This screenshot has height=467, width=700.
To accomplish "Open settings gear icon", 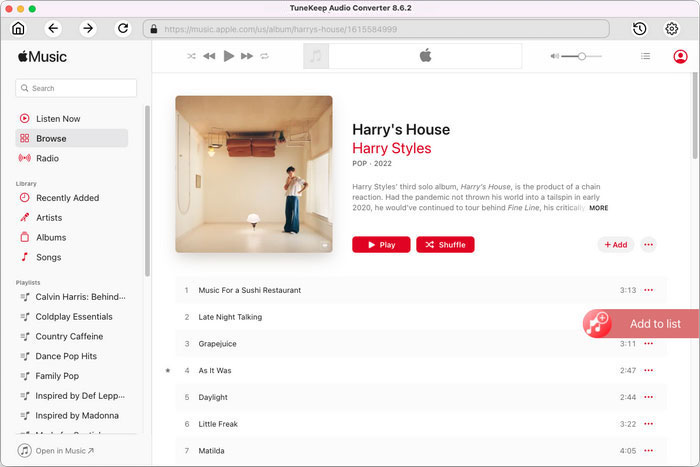I will coord(671,29).
